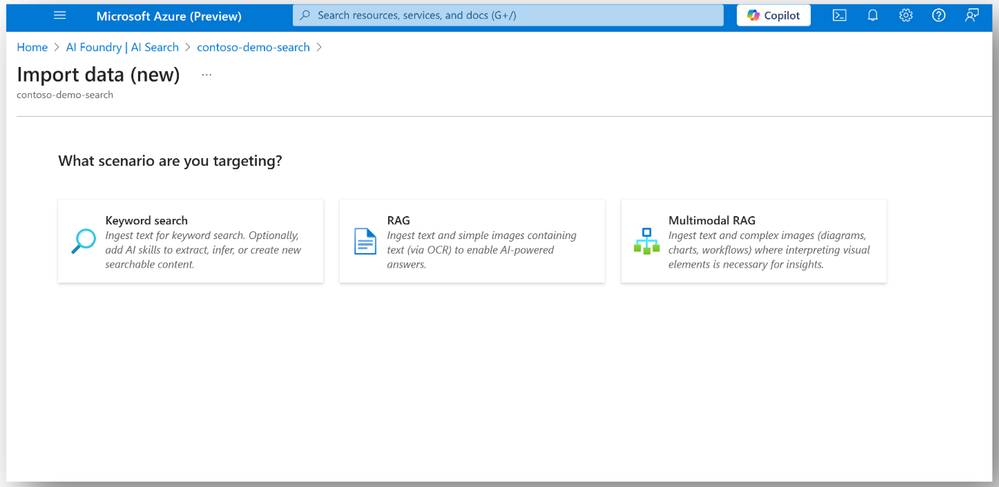Open the feedback person icon
This screenshot has height=487, width=999.
tap(972, 16)
